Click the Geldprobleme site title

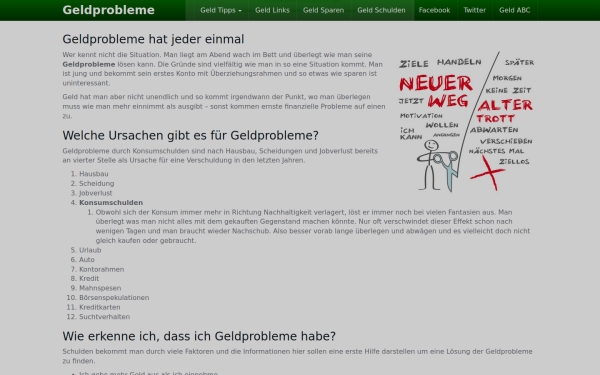pos(109,10)
